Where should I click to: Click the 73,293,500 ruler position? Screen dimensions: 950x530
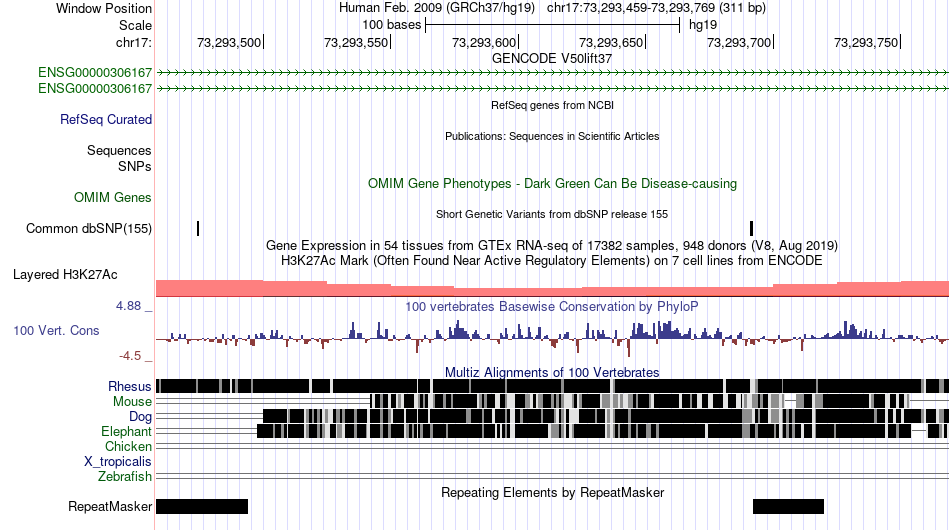[229, 42]
